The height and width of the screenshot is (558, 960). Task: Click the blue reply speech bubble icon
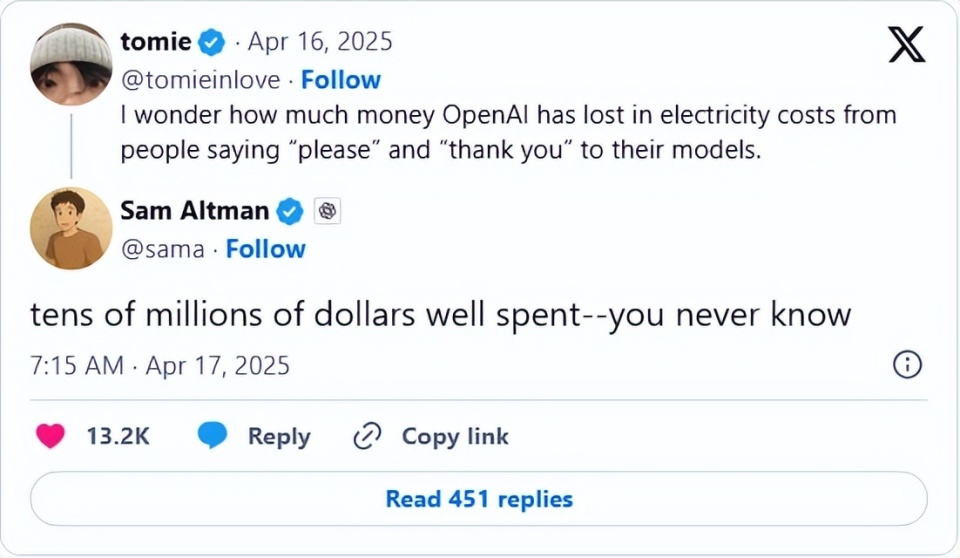click(212, 436)
